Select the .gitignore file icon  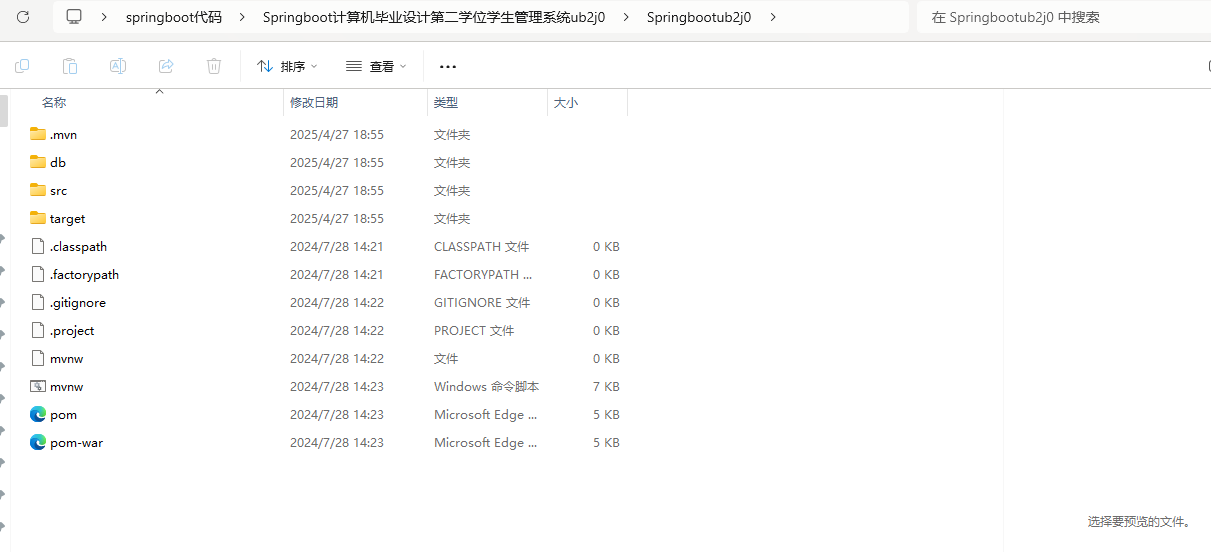(38, 302)
